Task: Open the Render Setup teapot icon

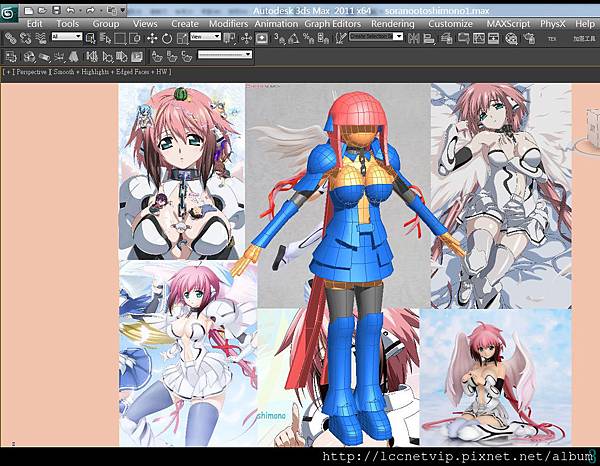Action: pyautogui.click(x=529, y=38)
